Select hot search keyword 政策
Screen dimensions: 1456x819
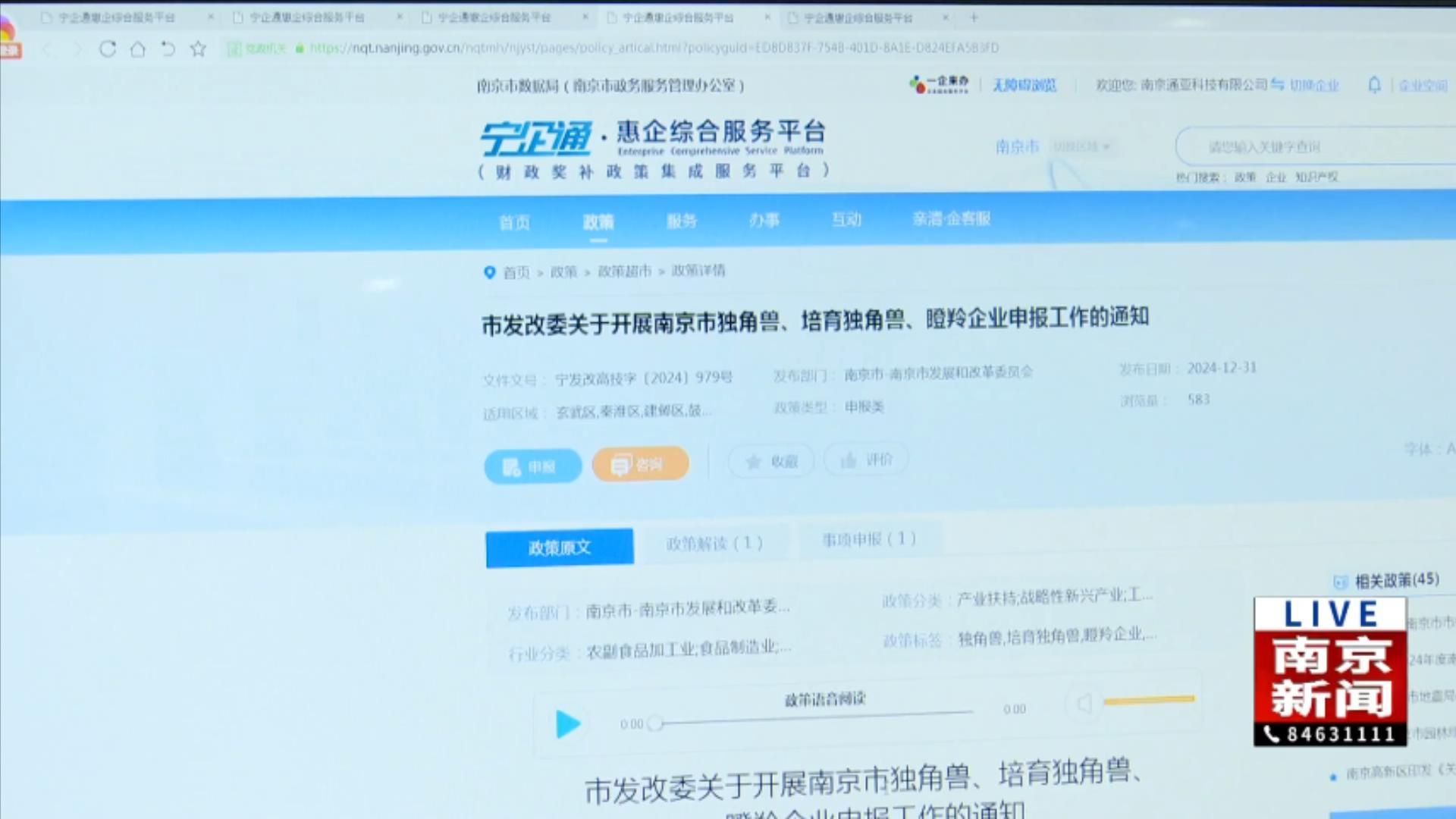1245,177
